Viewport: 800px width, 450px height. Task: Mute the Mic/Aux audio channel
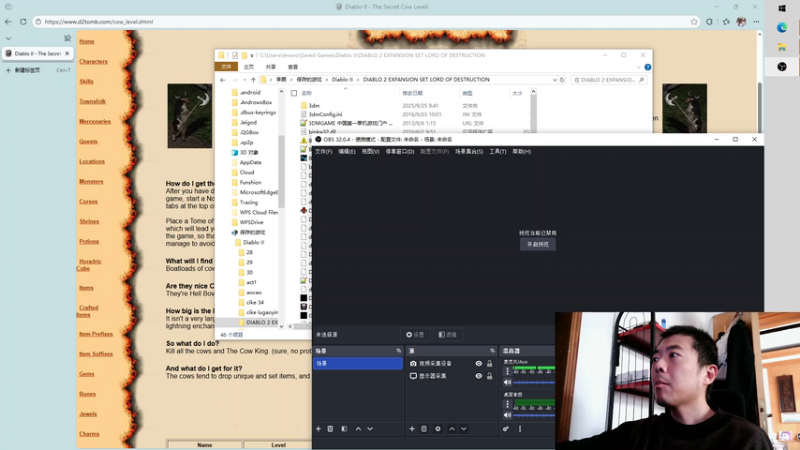click(507, 382)
